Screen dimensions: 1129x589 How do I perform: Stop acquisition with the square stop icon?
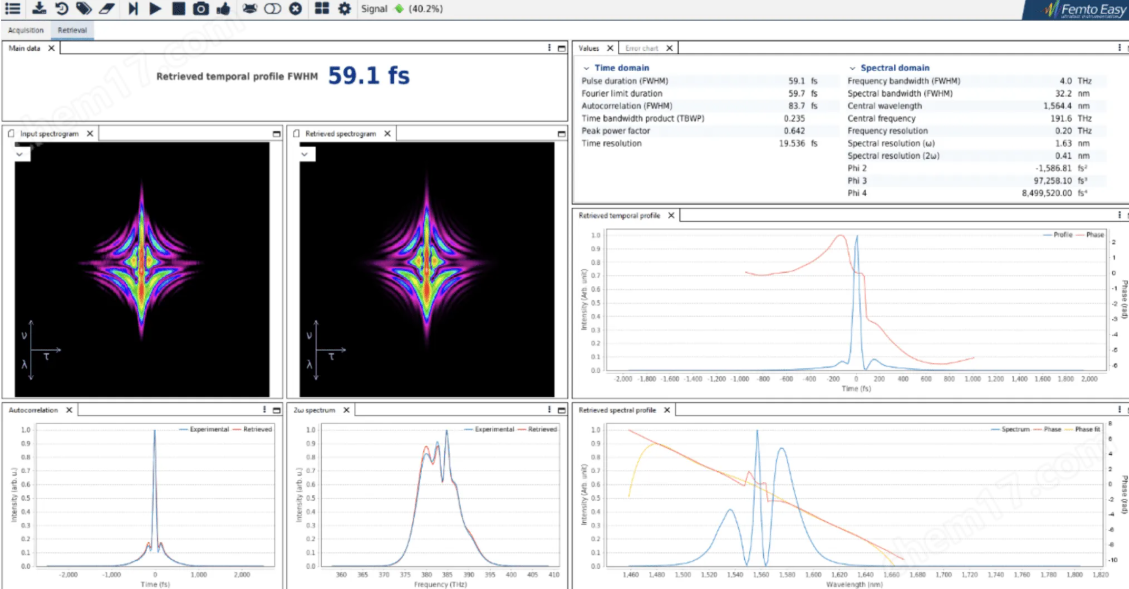pos(178,9)
